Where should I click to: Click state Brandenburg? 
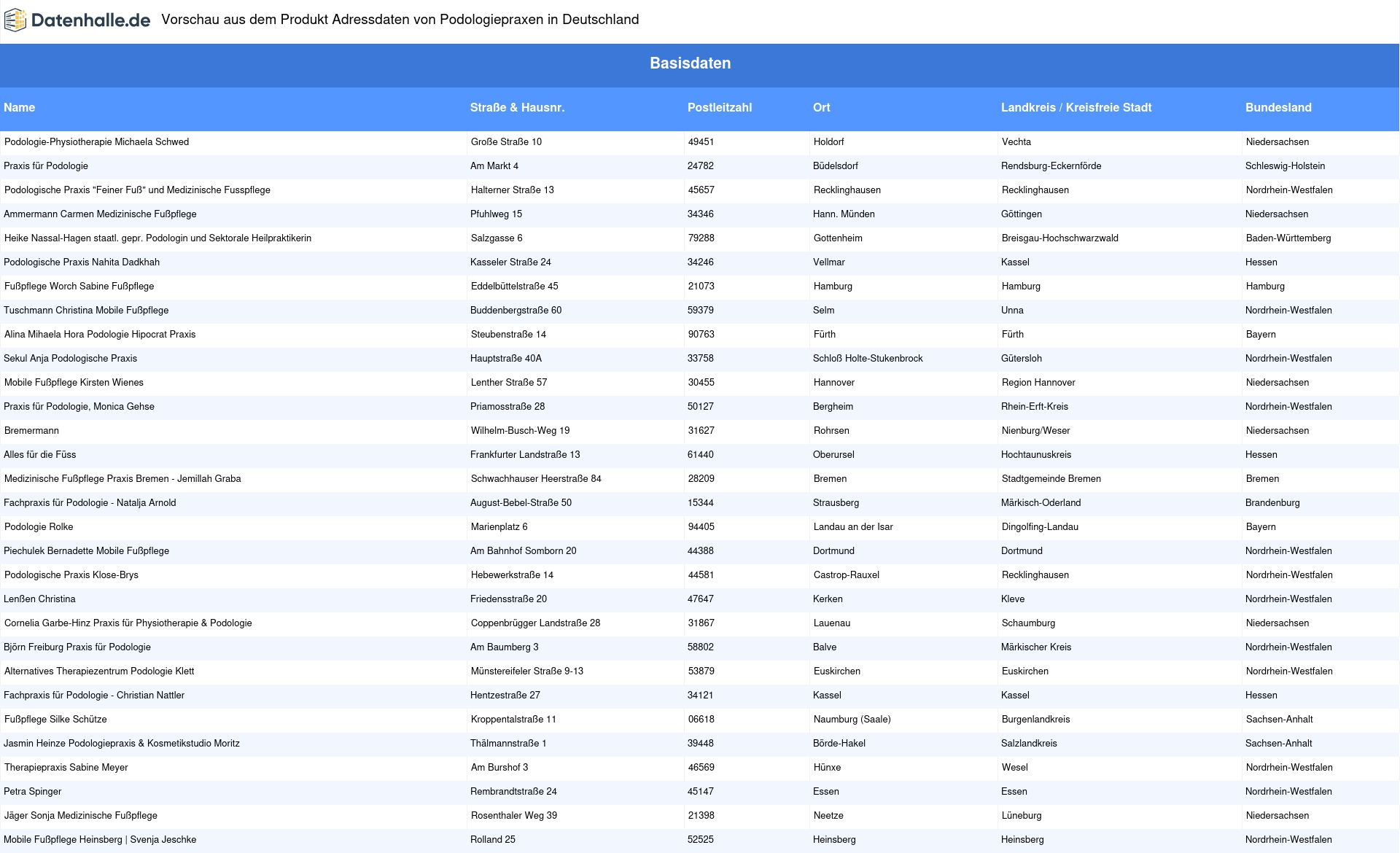[x=1272, y=503]
